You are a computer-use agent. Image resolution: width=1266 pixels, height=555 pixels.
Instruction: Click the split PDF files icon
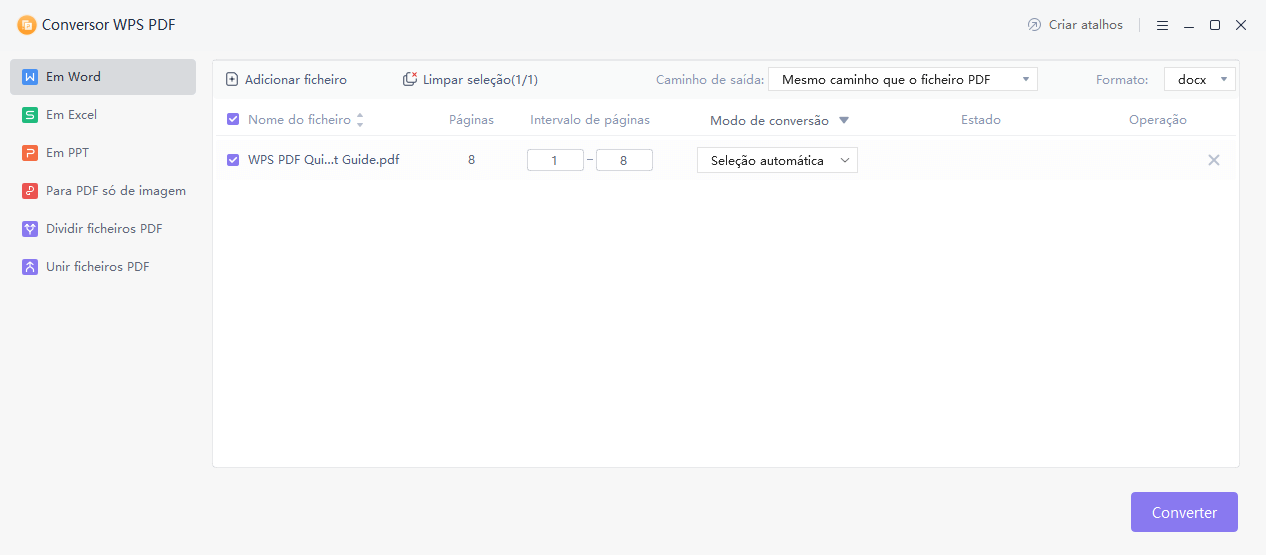(30, 229)
